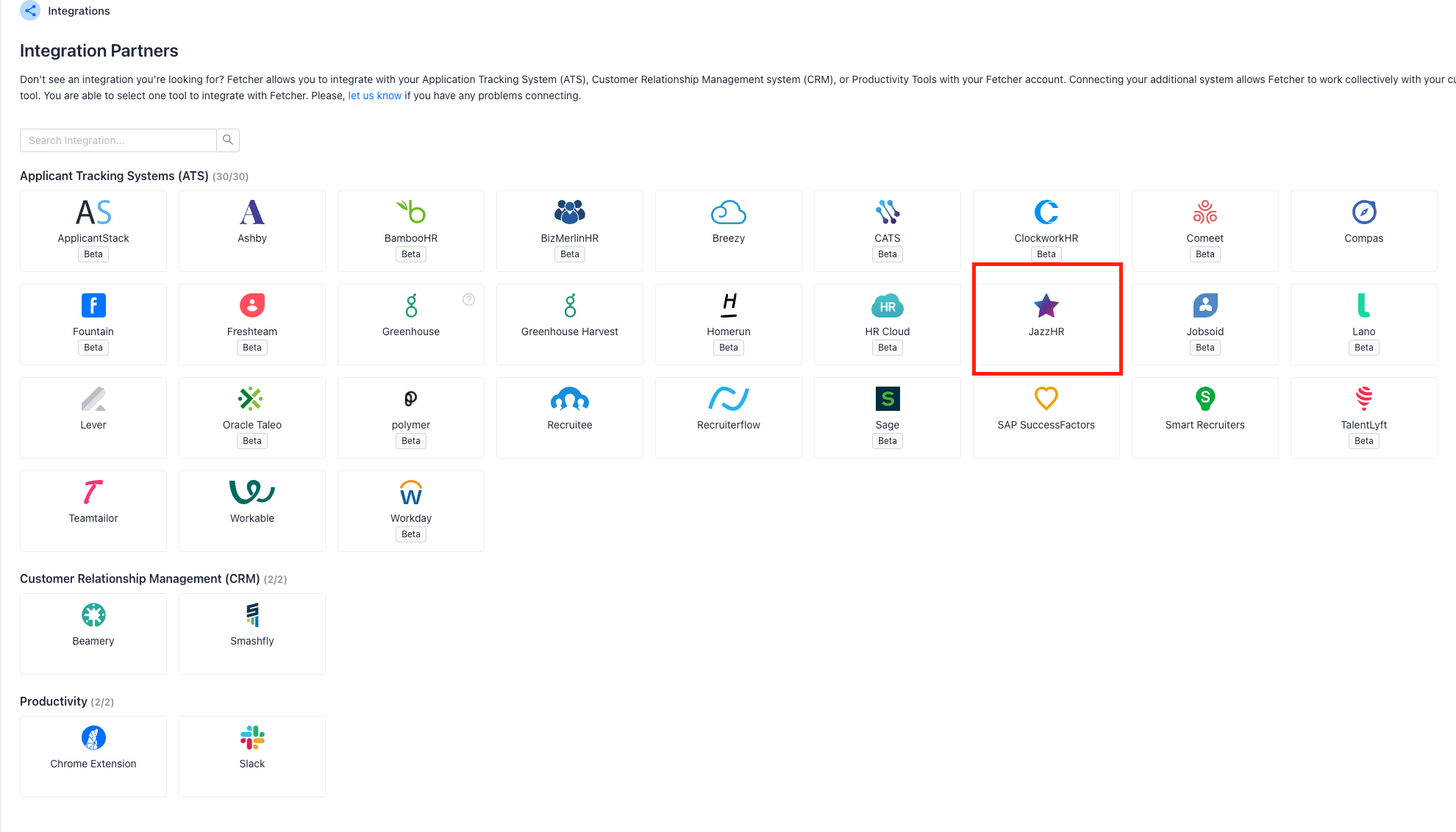Open the Lano integration logo
The image size is (1456, 832).
pos(1364,305)
